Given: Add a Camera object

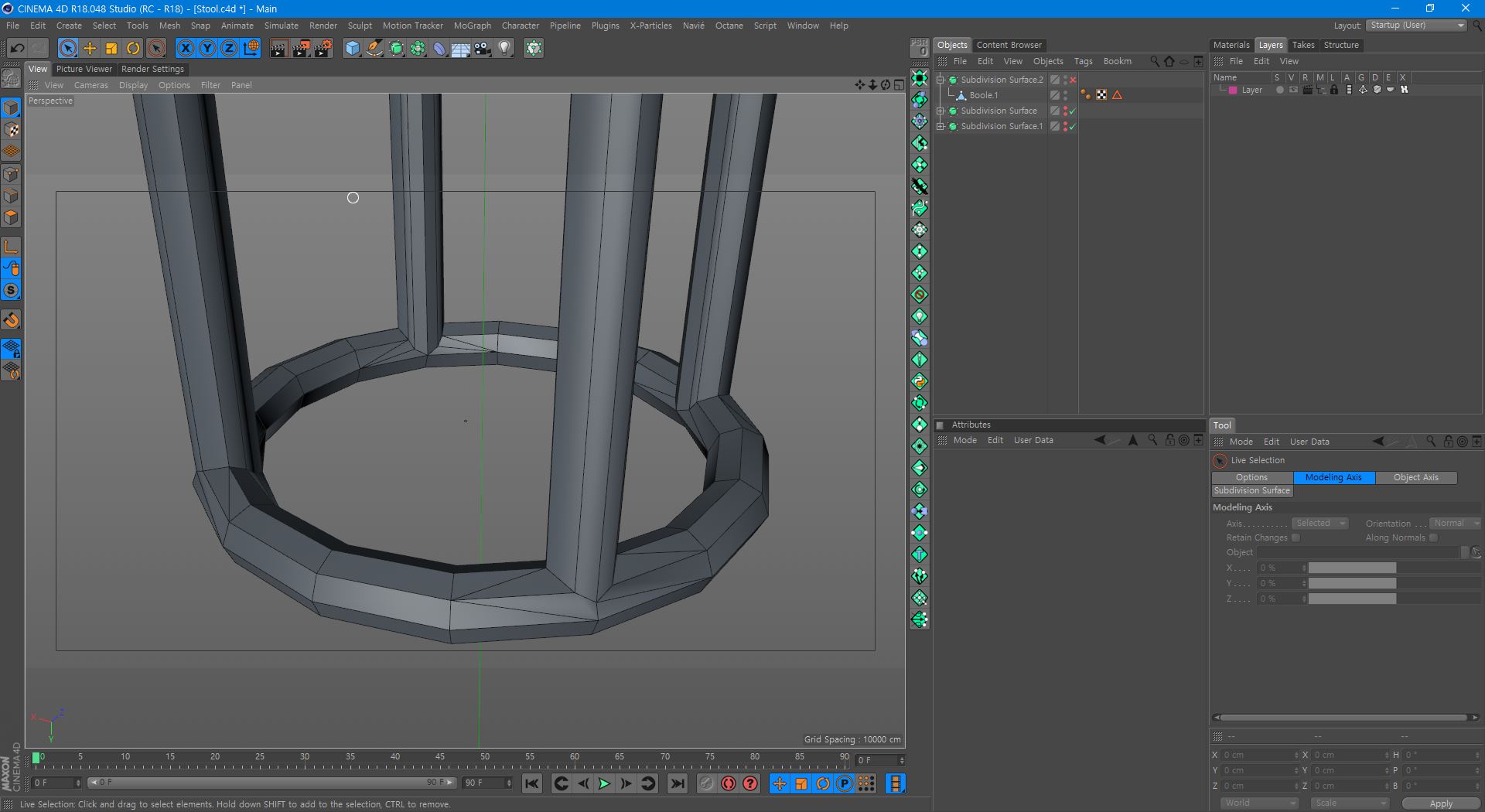Looking at the screenshot, I should [483, 48].
